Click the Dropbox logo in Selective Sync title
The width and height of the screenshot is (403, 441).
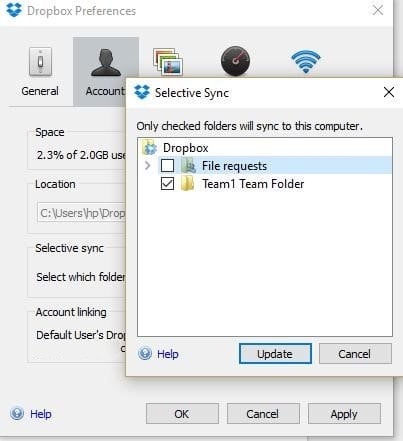click(x=142, y=92)
